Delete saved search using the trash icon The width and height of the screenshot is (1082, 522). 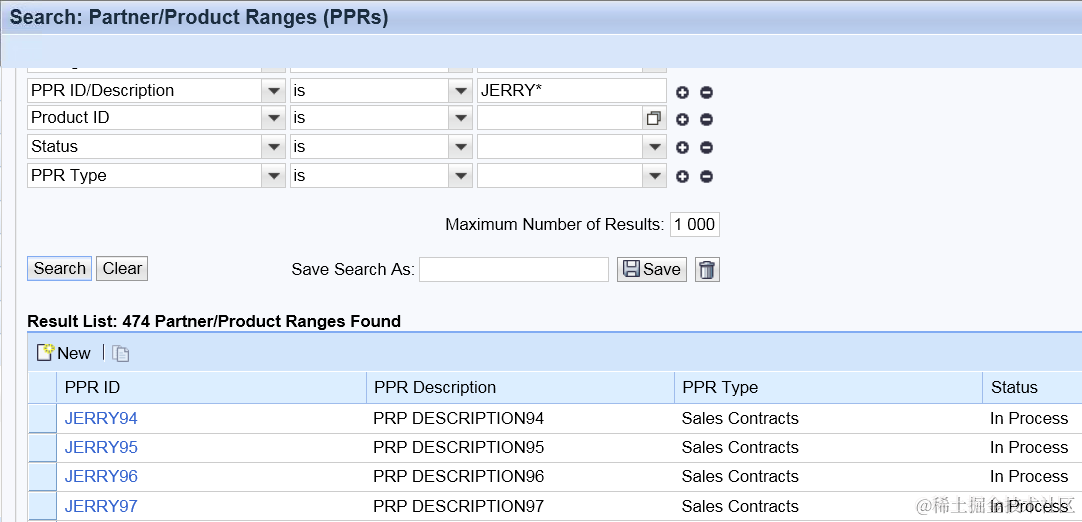(x=707, y=269)
